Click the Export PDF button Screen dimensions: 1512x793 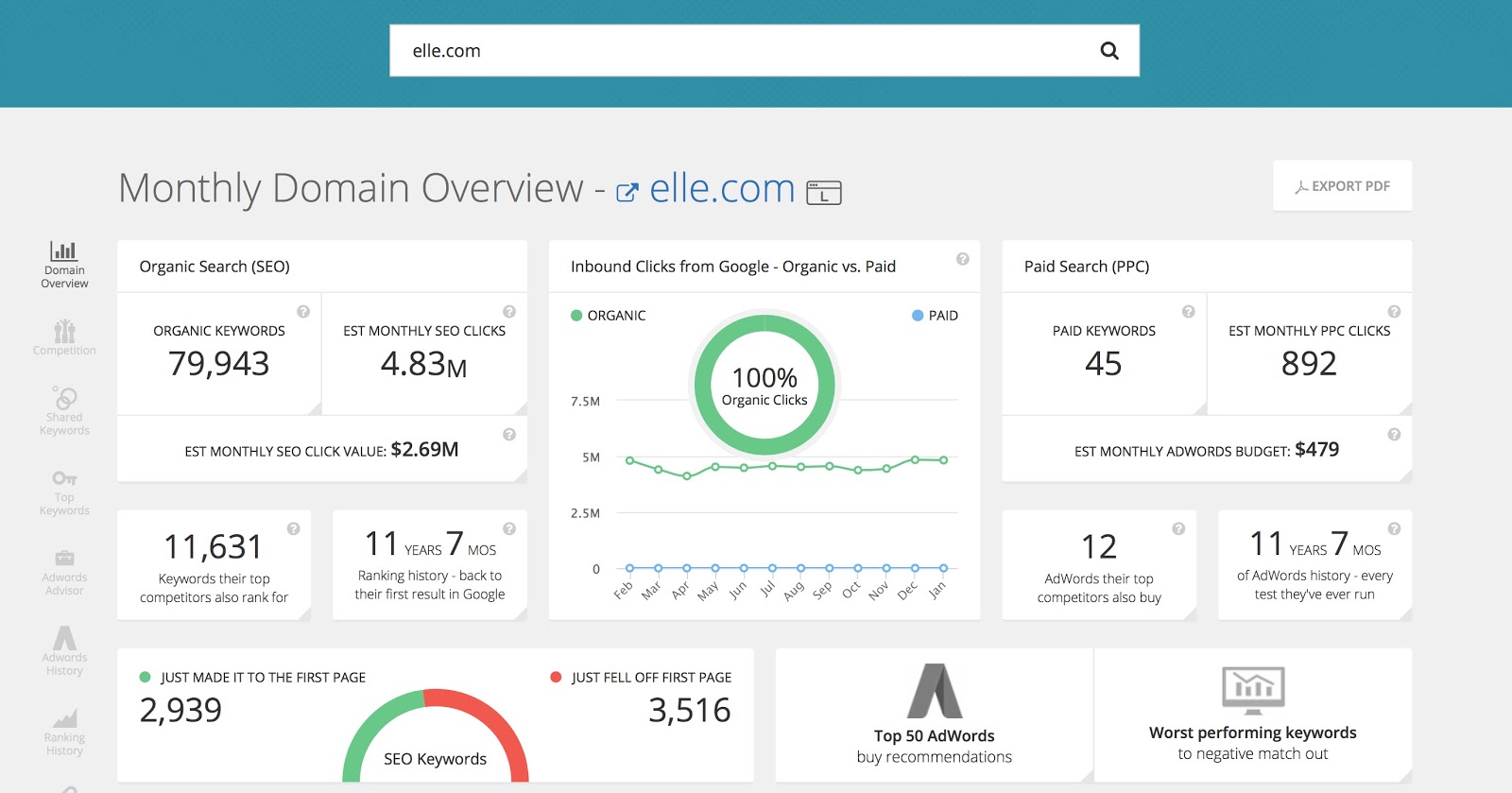pos(1342,186)
